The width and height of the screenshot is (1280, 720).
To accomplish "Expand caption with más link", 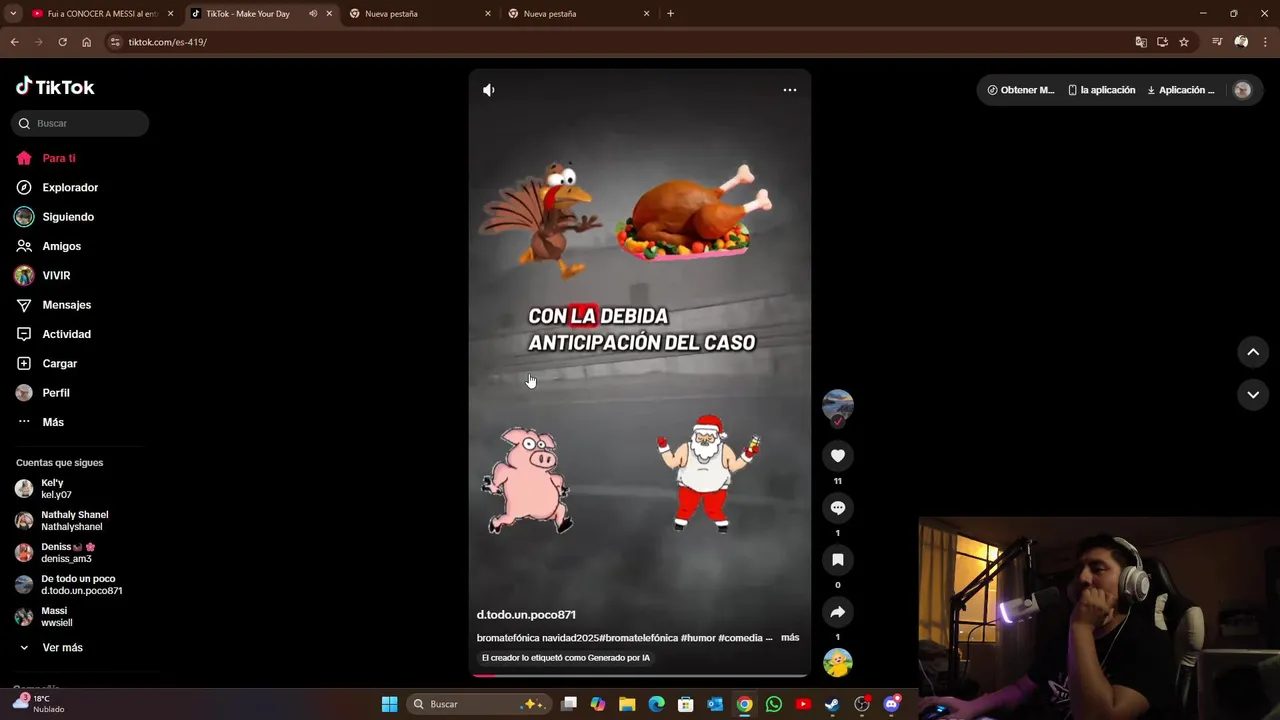I will pos(790,638).
